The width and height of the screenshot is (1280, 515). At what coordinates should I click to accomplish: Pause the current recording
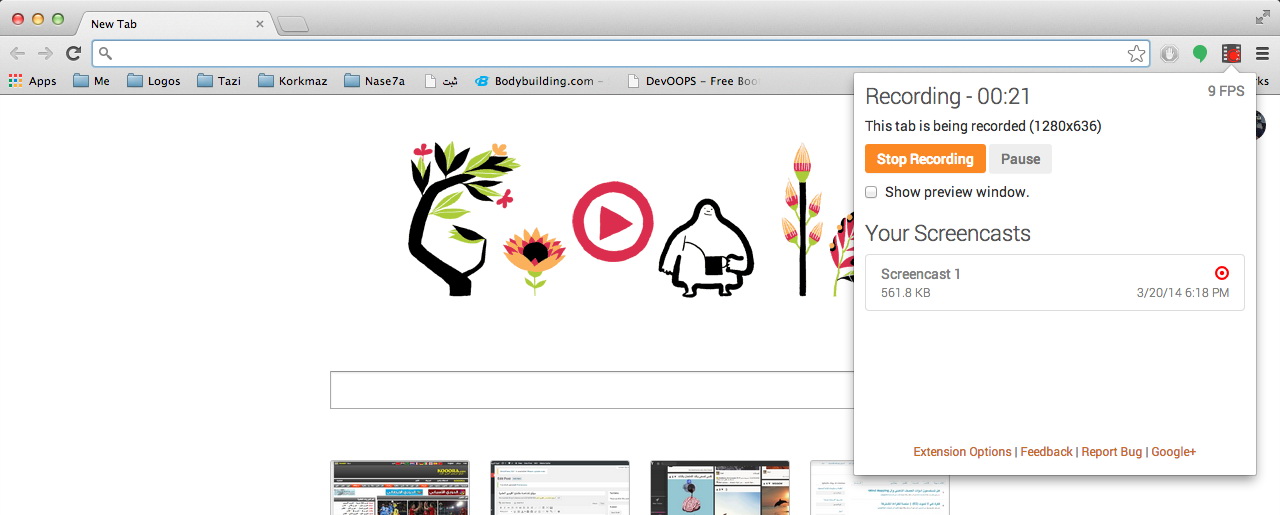tap(1020, 159)
